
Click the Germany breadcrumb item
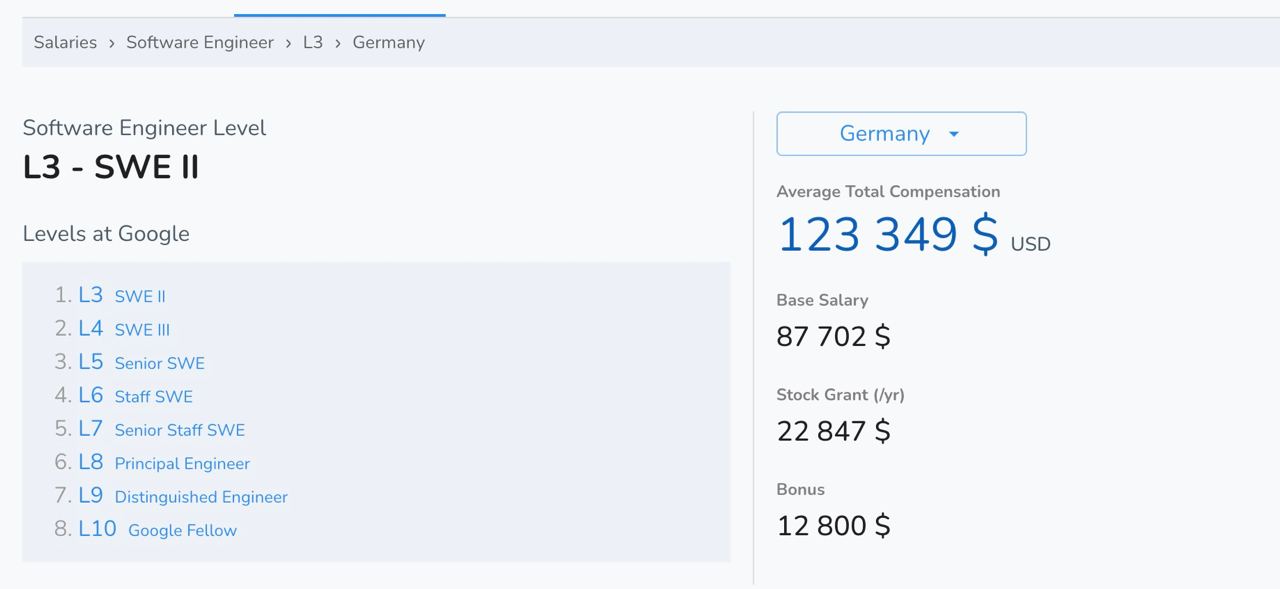(x=388, y=42)
